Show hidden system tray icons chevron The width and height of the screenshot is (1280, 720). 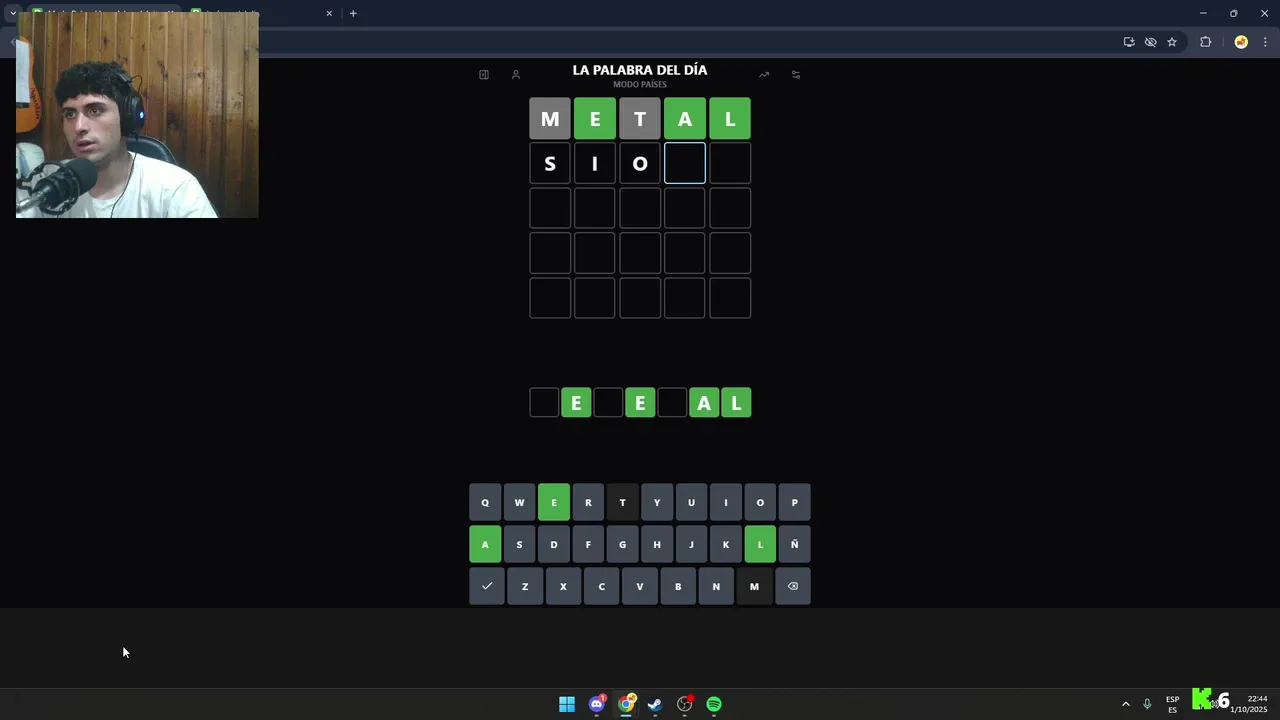tap(1125, 704)
